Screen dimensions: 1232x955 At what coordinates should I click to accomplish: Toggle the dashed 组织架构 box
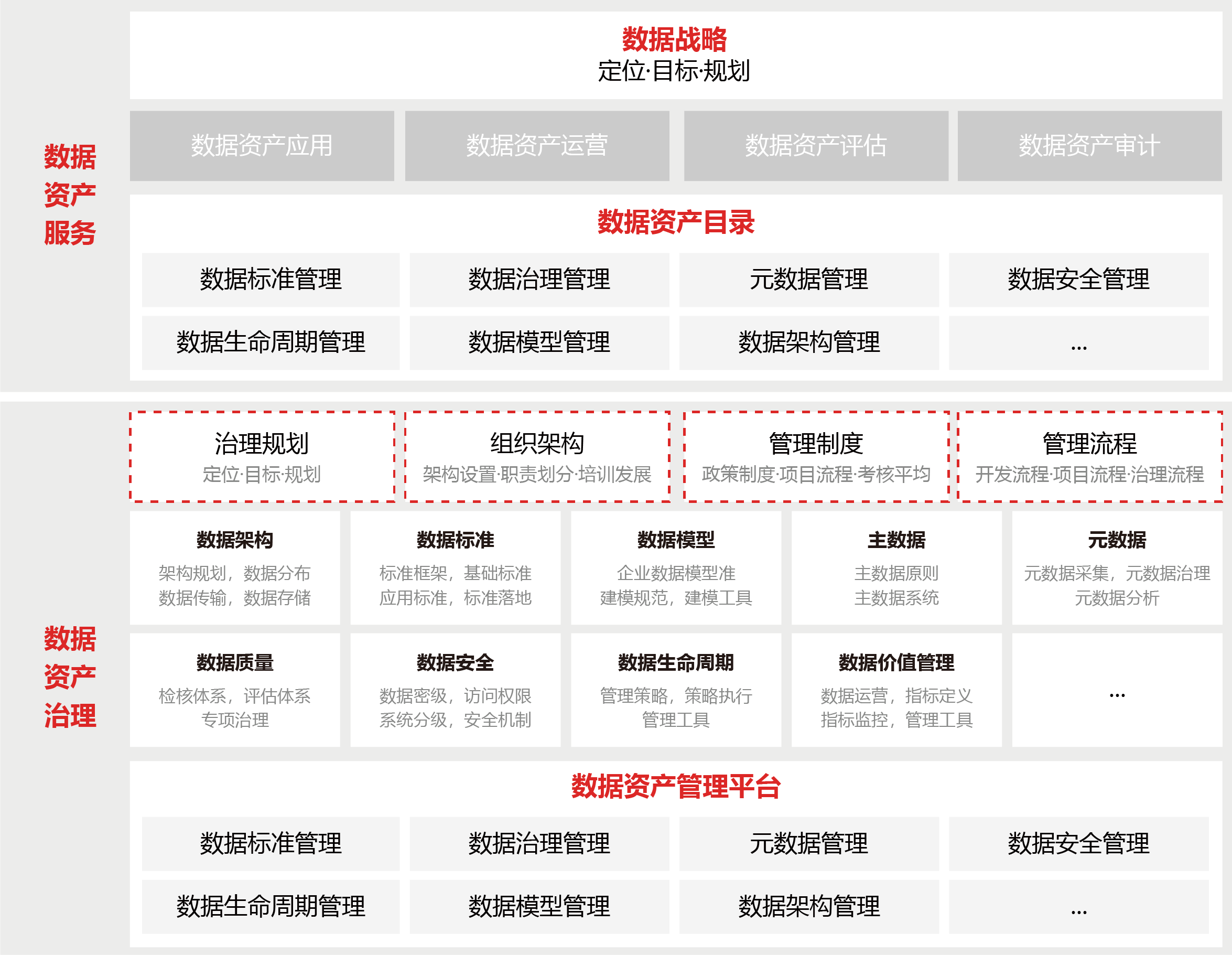click(537, 456)
